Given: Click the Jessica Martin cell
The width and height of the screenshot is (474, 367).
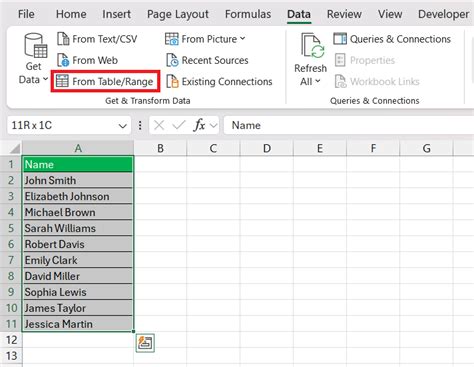Looking at the screenshot, I should 78,324.
